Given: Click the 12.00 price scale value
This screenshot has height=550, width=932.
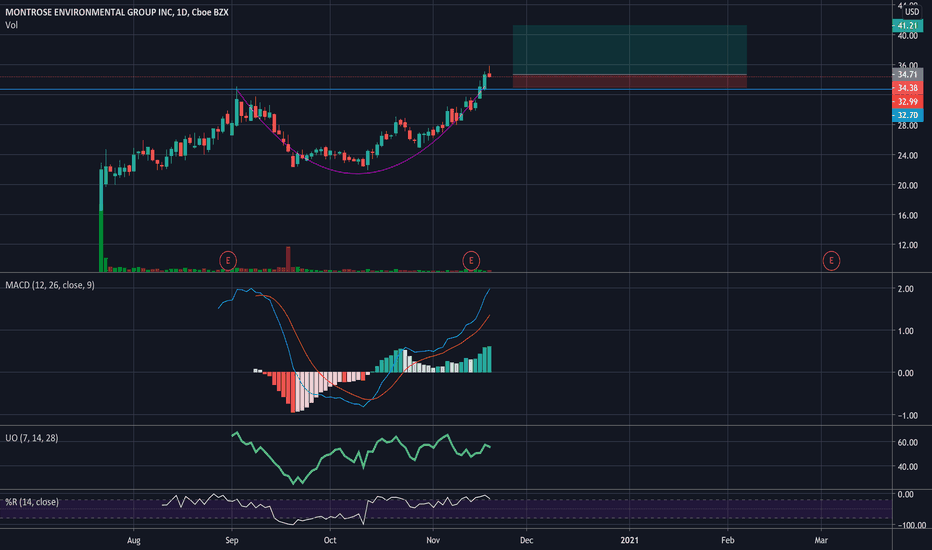Looking at the screenshot, I should point(908,245).
